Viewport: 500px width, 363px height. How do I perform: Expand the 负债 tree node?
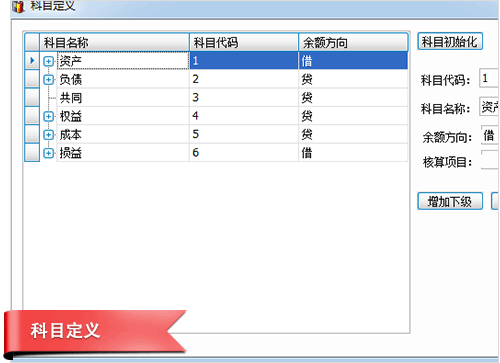tap(48, 80)
